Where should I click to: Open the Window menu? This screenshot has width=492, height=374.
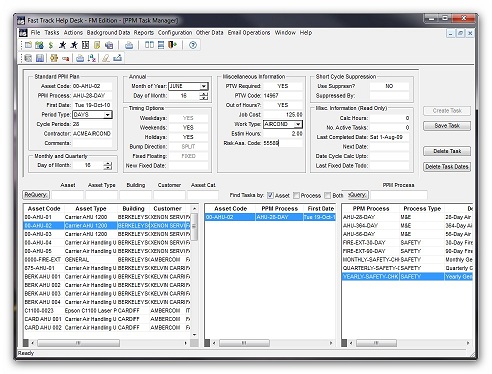[x=285, y=33]
